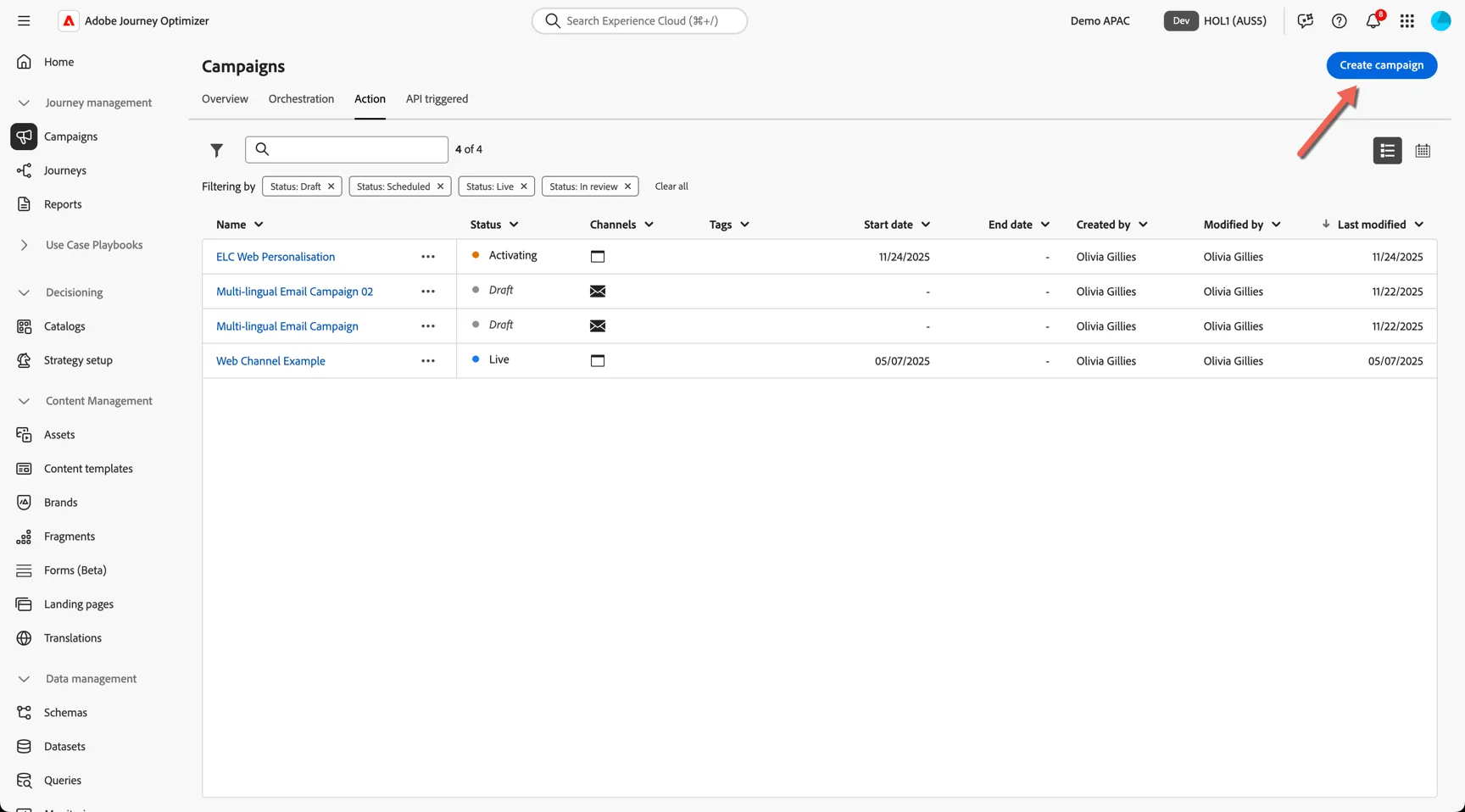The image size is (1465, 812).
Task: Open notifications bell
Action: pyautogui.click(x=1373, y=20)
